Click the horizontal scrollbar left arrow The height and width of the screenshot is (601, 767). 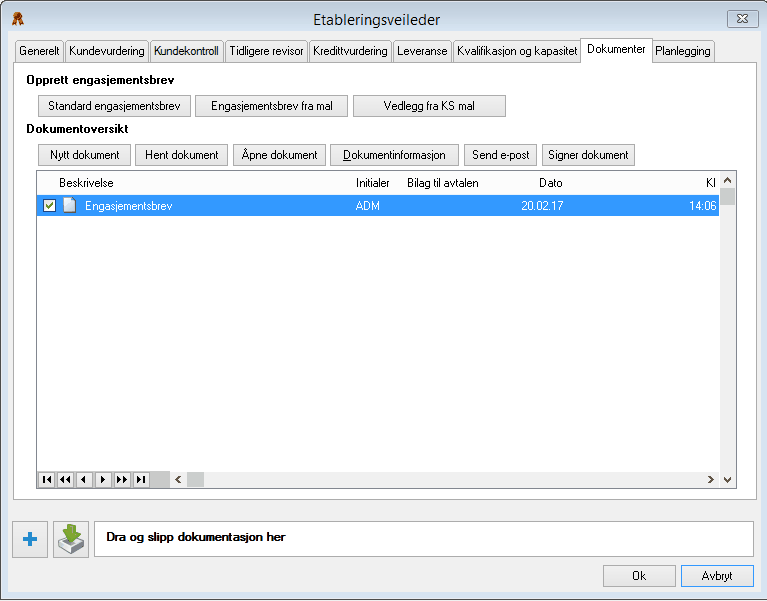pyautogui.click(x=178, y=480)
